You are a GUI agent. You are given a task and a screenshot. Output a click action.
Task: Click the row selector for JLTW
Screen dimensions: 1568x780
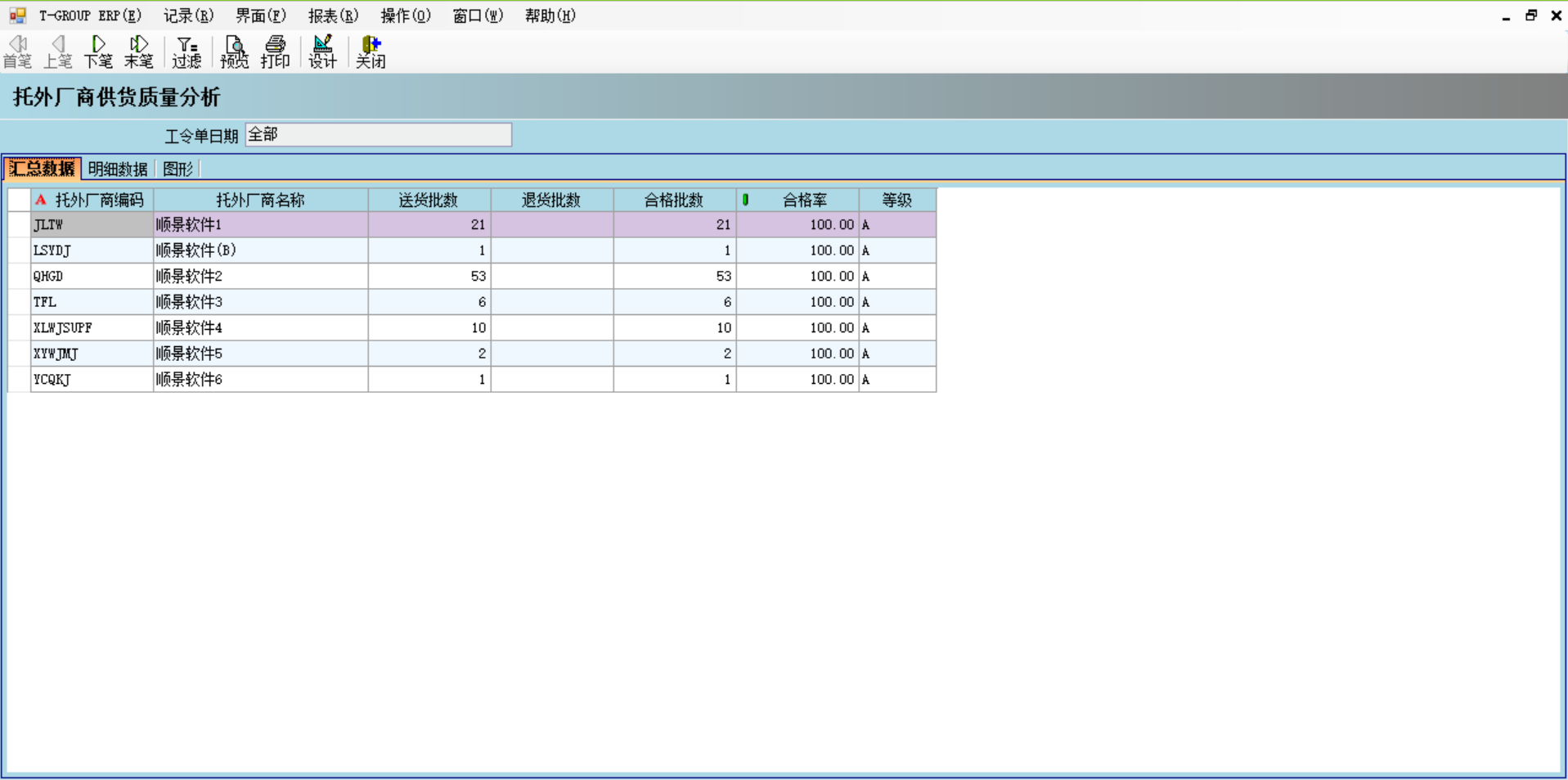[19, 224]
